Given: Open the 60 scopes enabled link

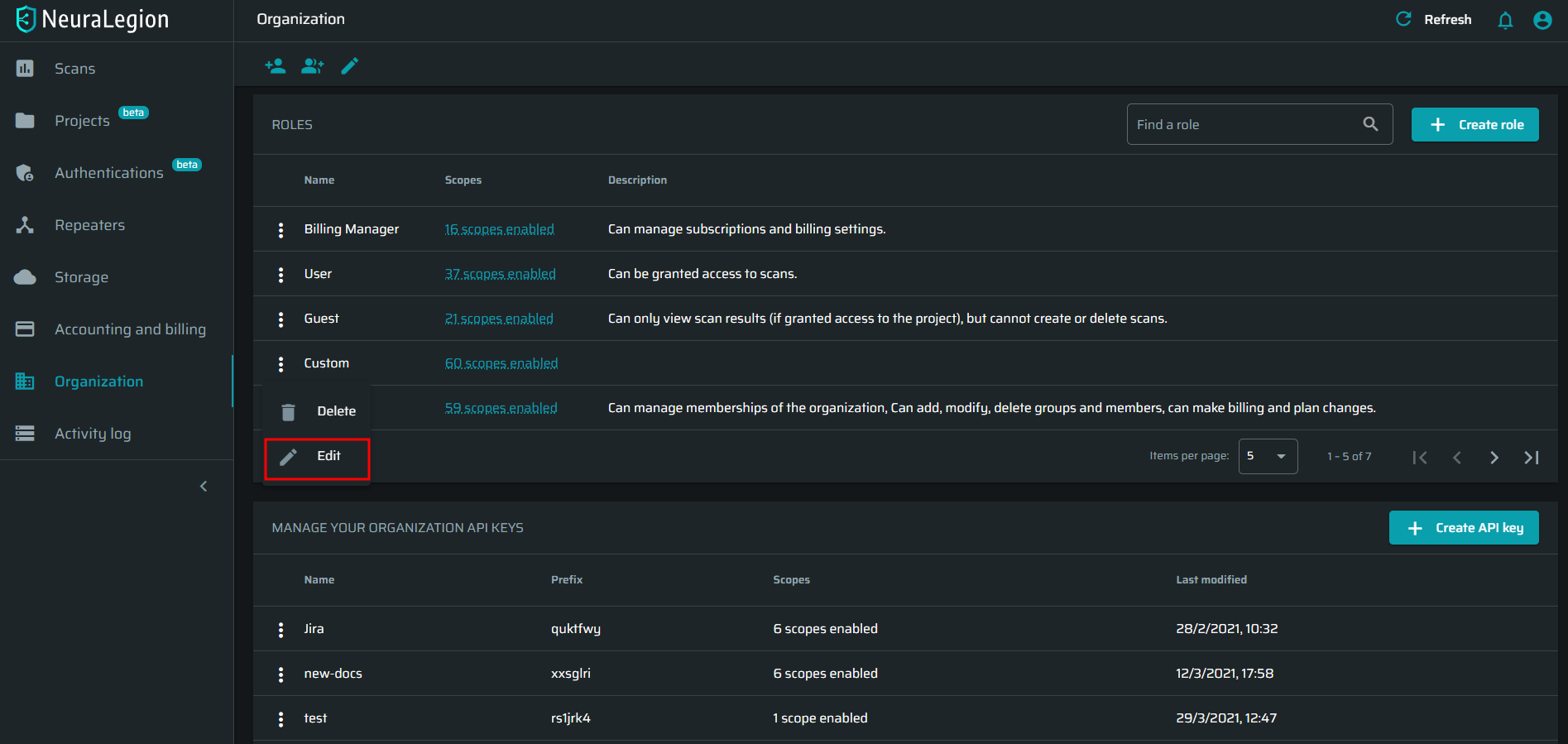Looking at the screenshot, I should click(501, 363).
